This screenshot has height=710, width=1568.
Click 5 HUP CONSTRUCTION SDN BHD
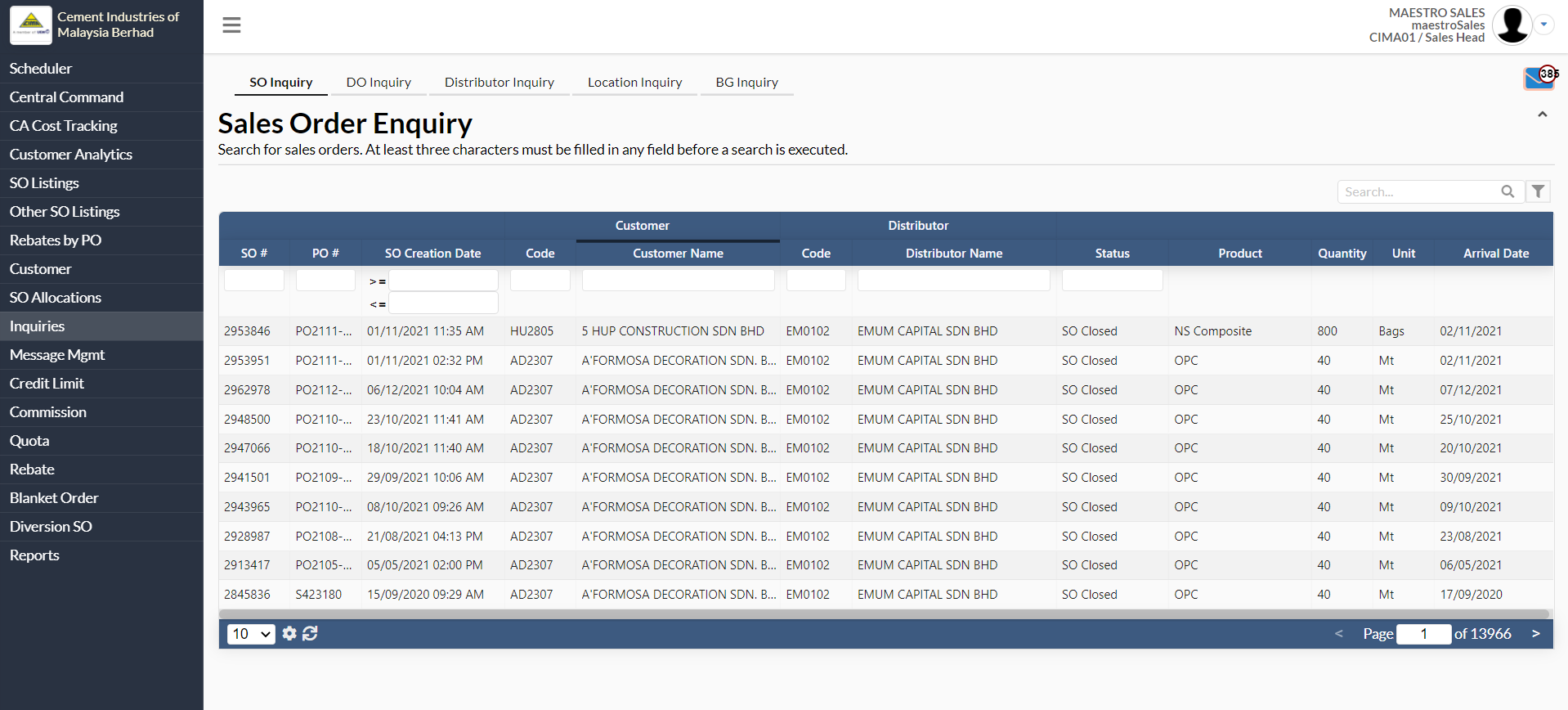(673, 331)
